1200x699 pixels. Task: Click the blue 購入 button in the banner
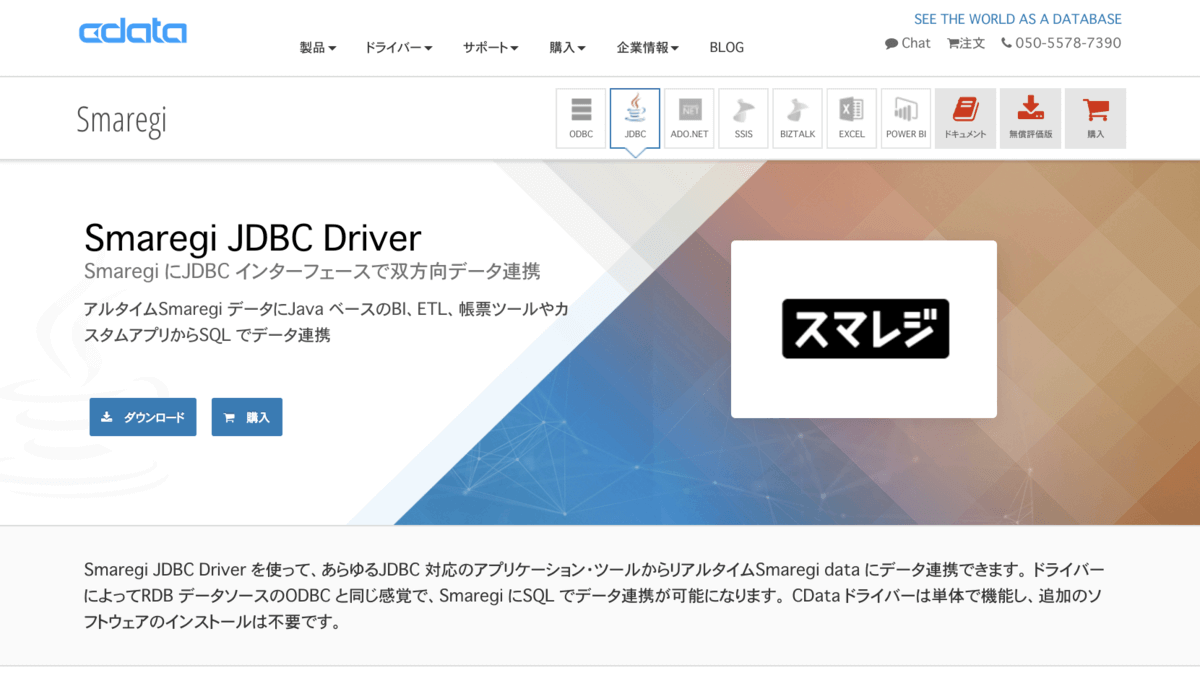(x=247, y=417)
